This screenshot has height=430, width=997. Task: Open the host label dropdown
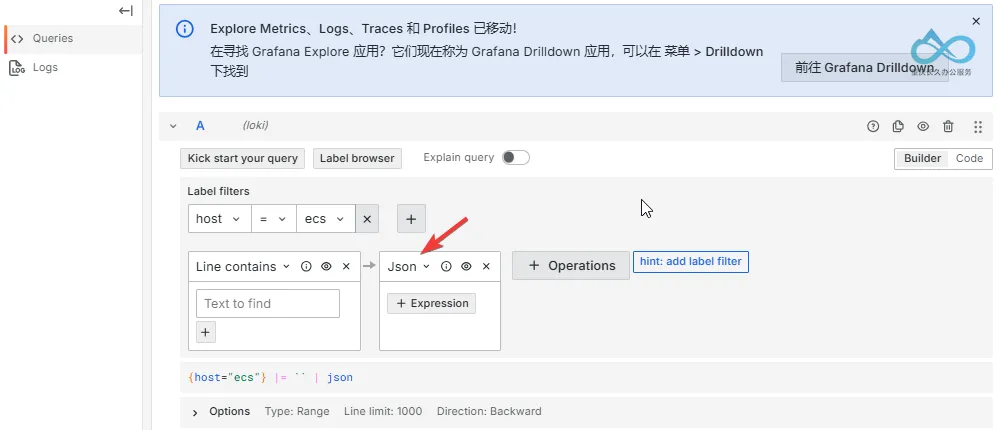[x=219, y=219]
